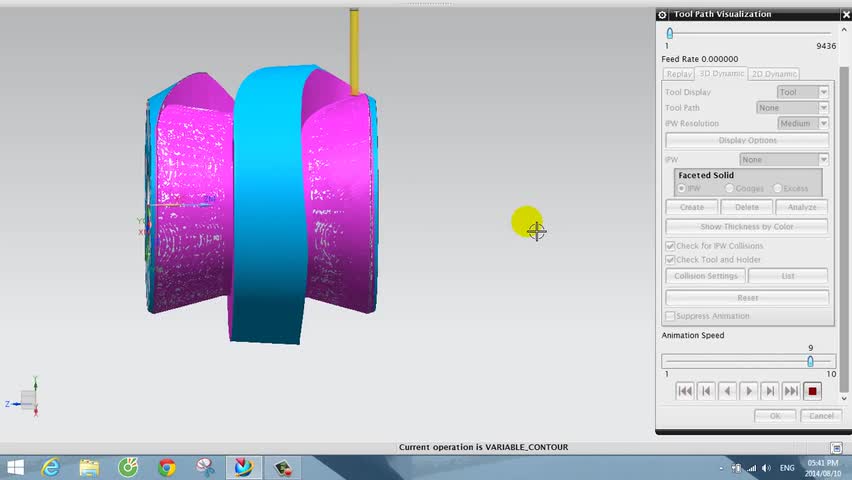The width and height of the screenshot is (852, 480).
Task: Toggle Check for IPW Collisions checkbox
Action: (x=670, y=246)
